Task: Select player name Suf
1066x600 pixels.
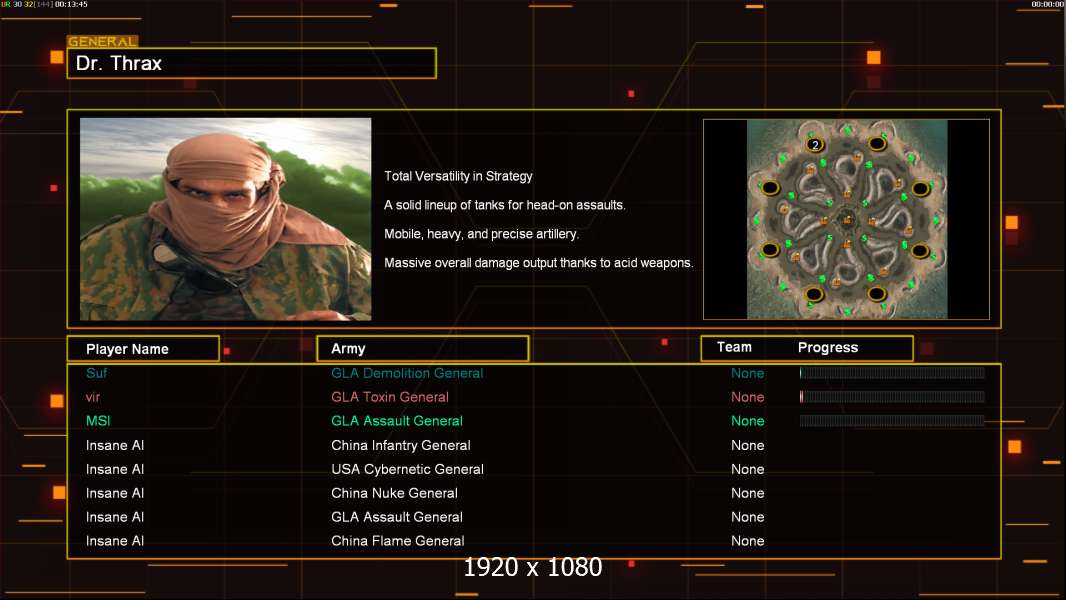Action: click(97, 373)
